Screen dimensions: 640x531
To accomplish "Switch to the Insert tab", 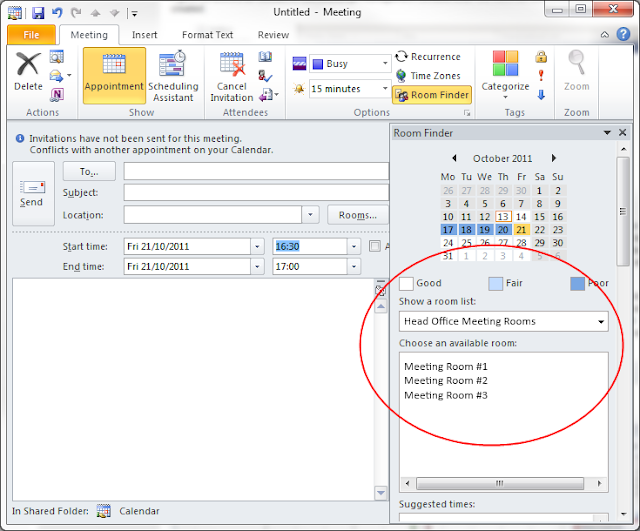I will pyautogui.click(x=144, y=35).
